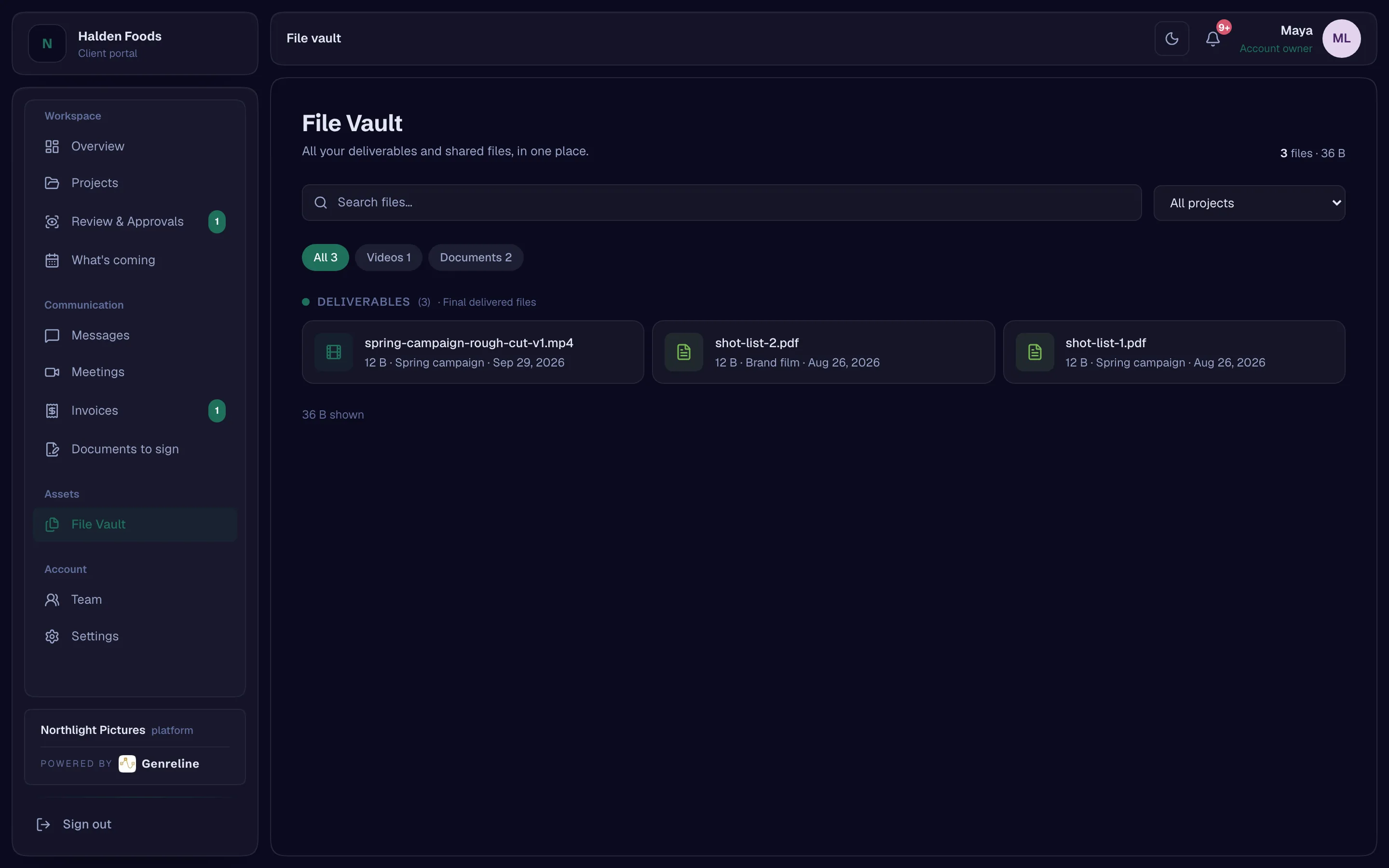The image size is (1389, 868).
Task: Switch to the Documents 2 filter
Action: [x=476, y=258]
